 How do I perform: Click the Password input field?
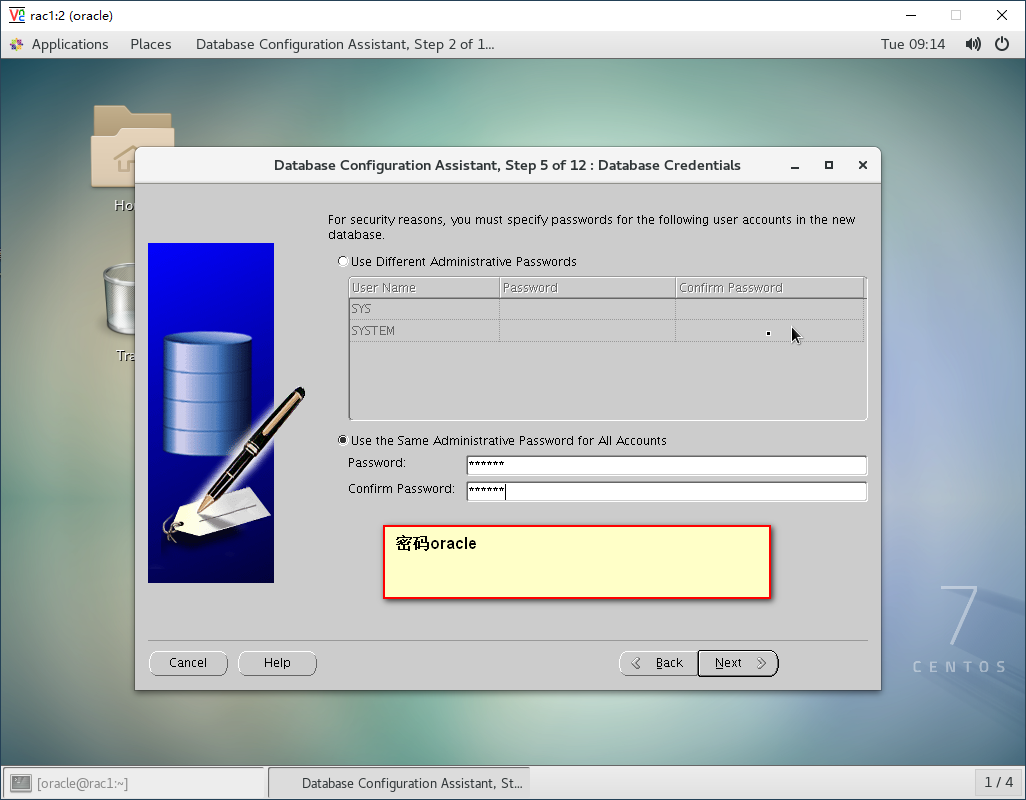pos(666,465)
